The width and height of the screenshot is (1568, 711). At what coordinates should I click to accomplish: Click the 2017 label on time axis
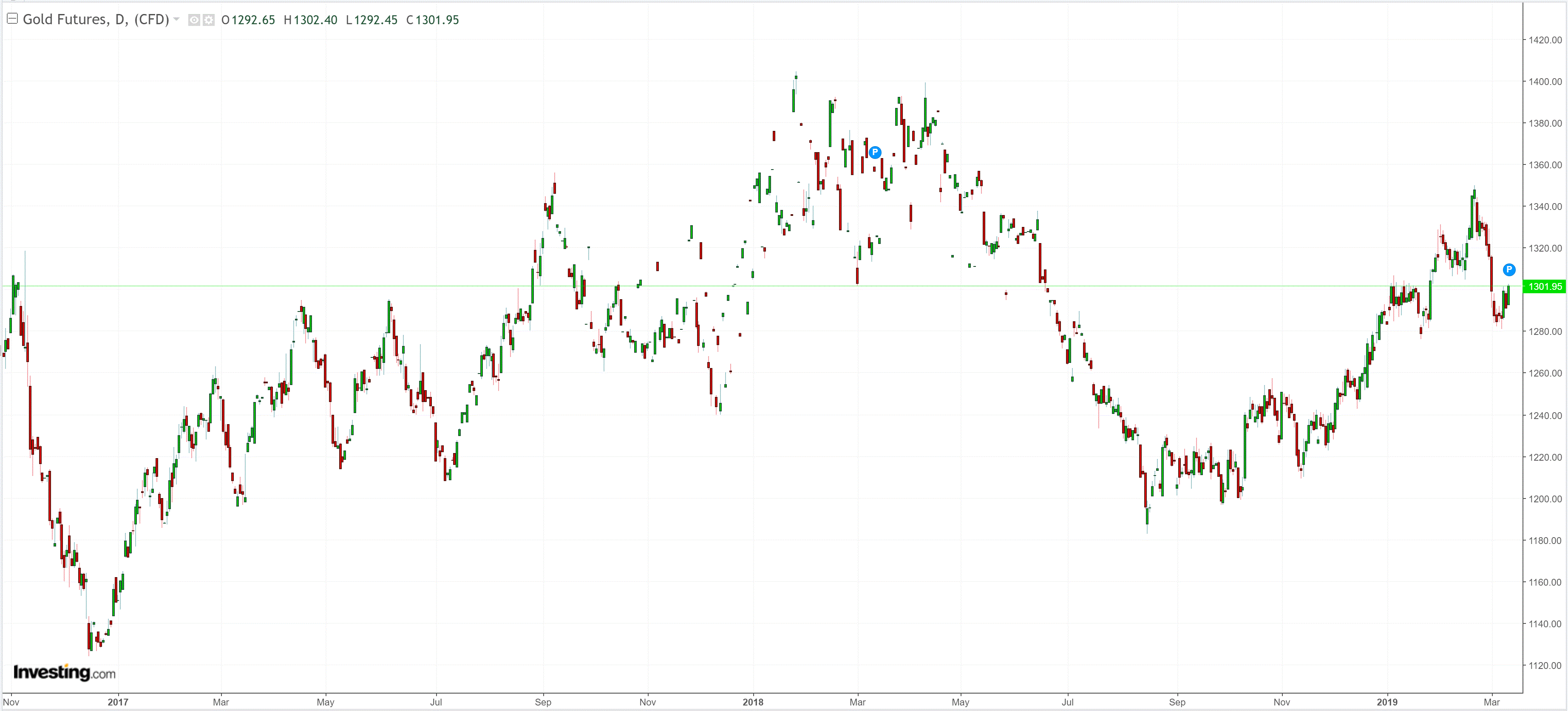coord(118,702)
